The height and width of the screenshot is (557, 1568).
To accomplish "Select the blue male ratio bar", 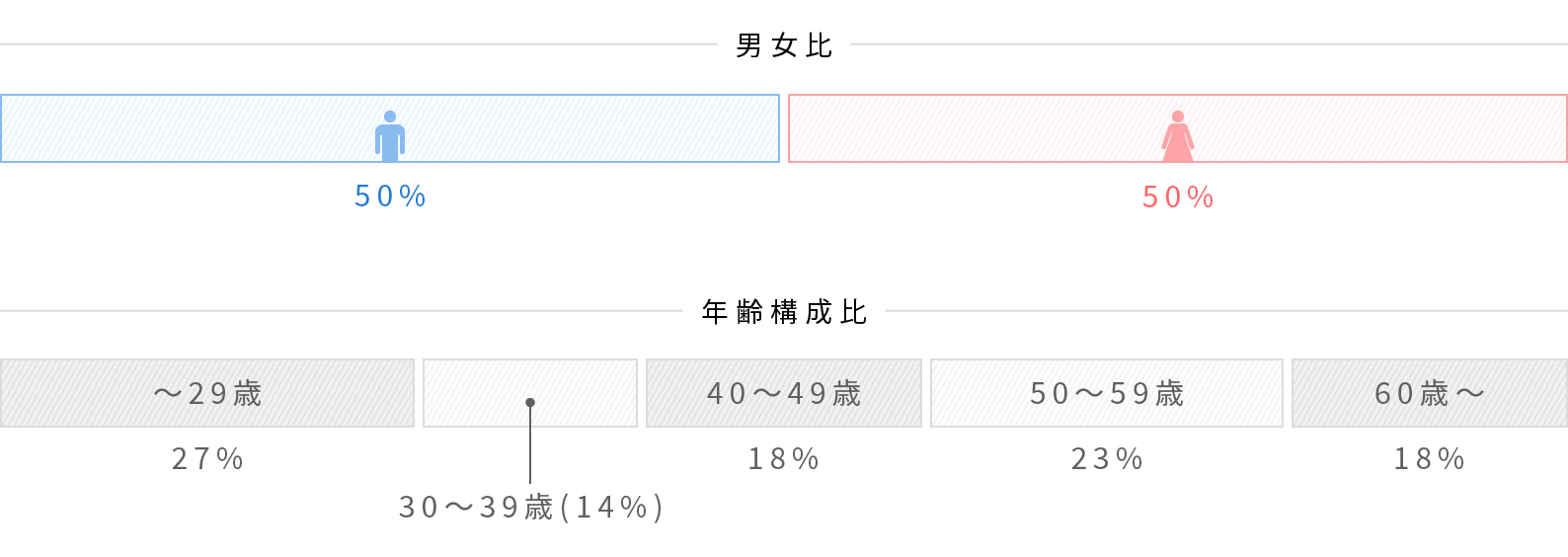I will pos(390,128).
